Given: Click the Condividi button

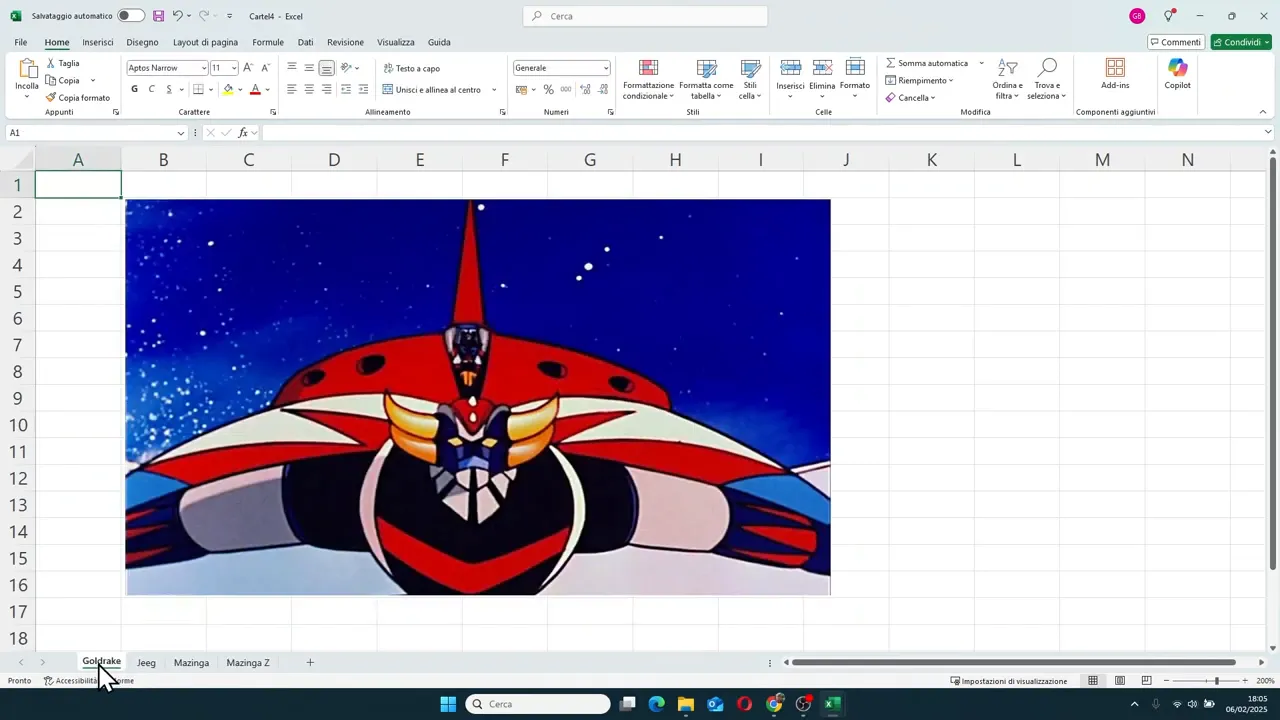Looking at the screenshot, I should click(x=1240, y=42).
